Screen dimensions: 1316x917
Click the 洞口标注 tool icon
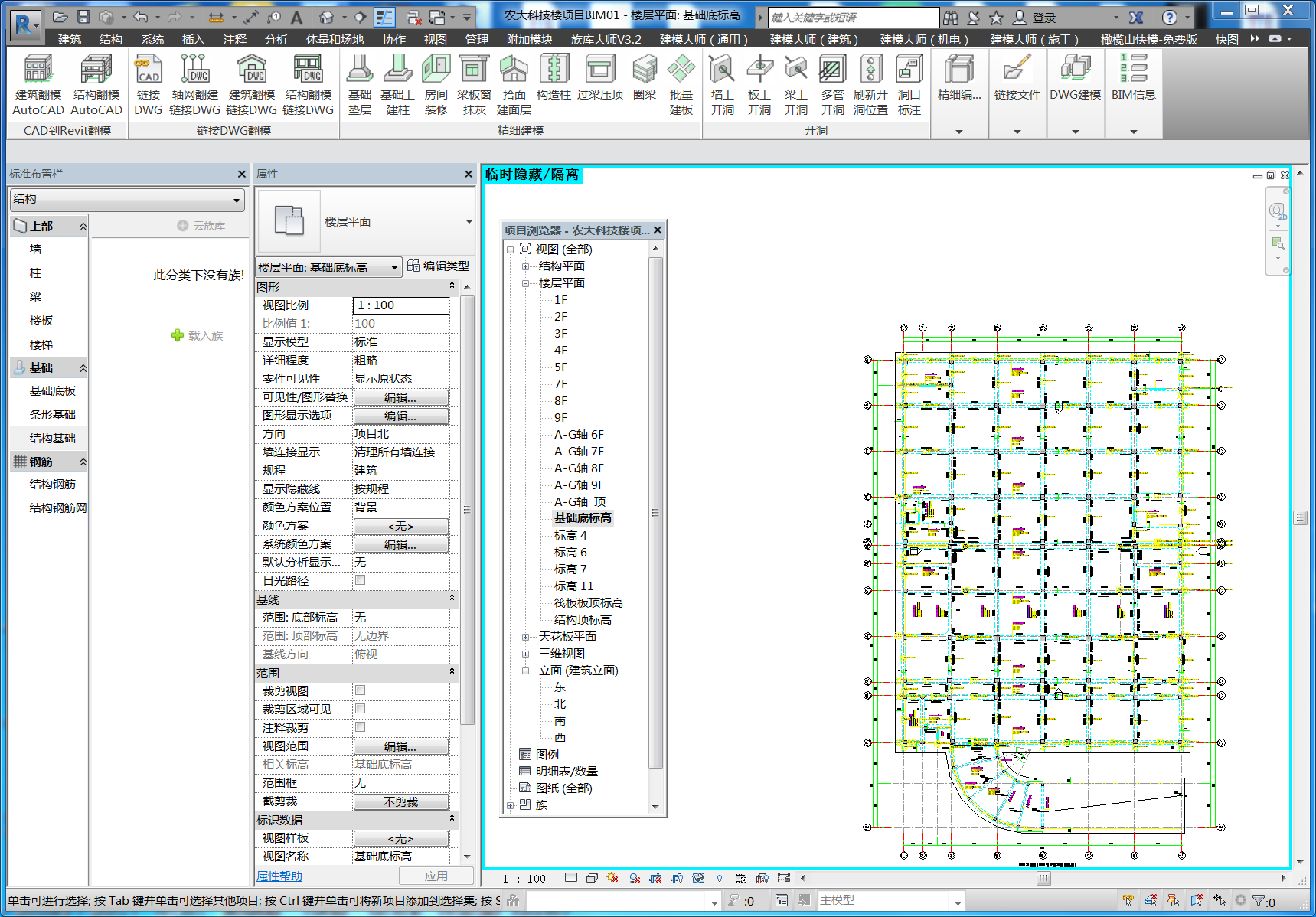[x=909, y=70]
